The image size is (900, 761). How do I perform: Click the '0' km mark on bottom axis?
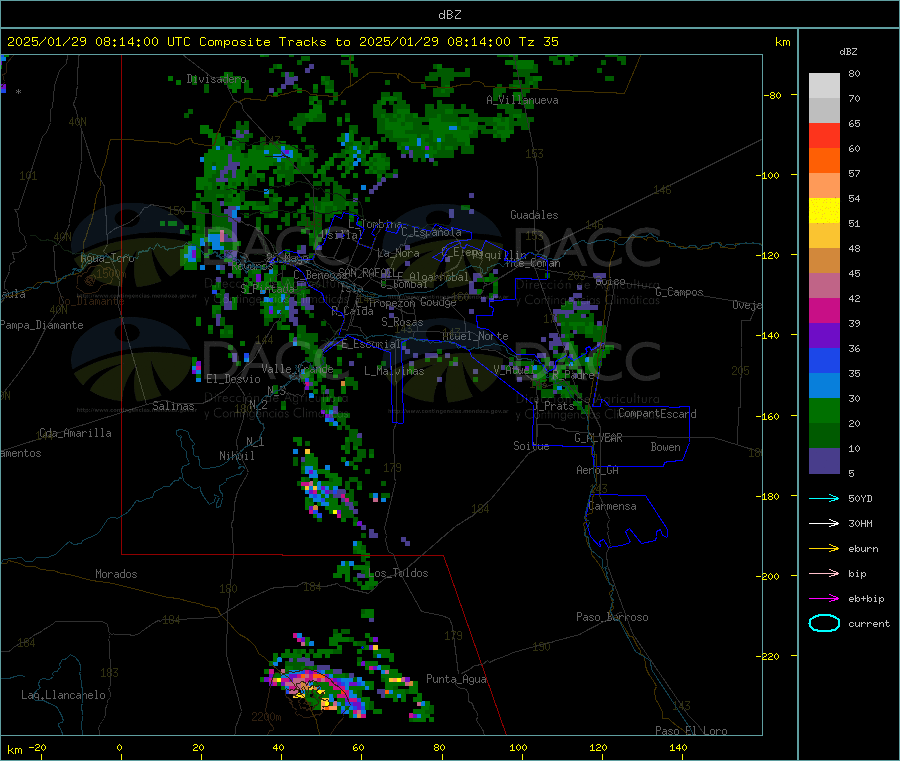[119, 747]
